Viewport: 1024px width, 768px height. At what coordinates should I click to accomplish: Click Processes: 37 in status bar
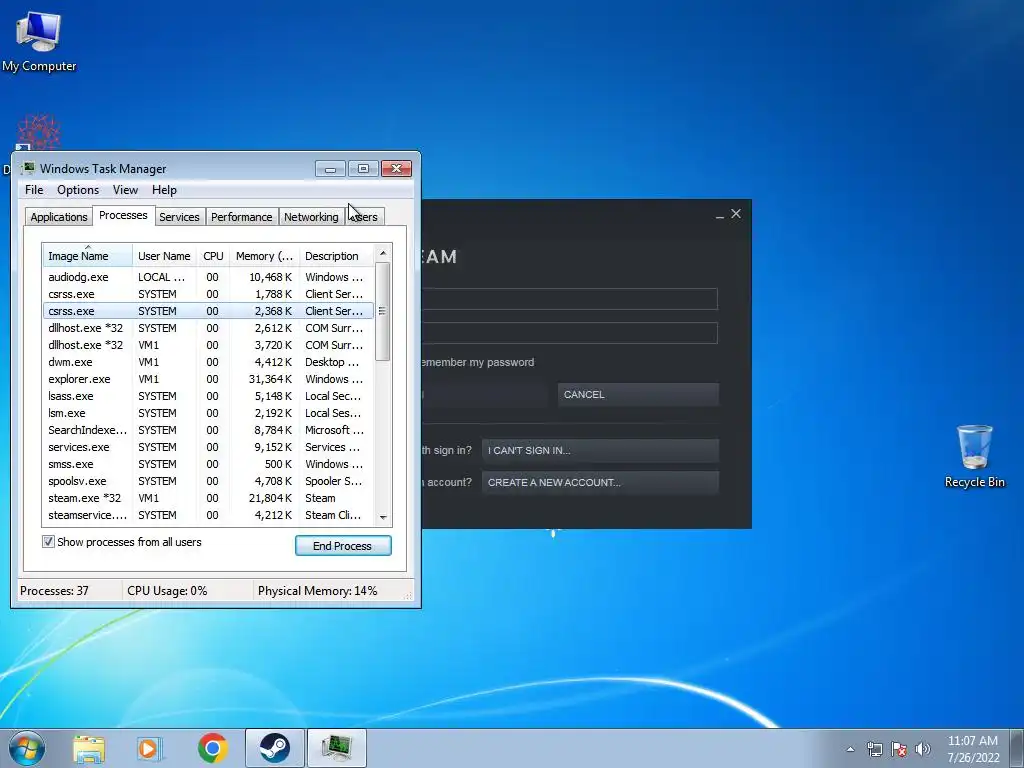pos(54,591)
